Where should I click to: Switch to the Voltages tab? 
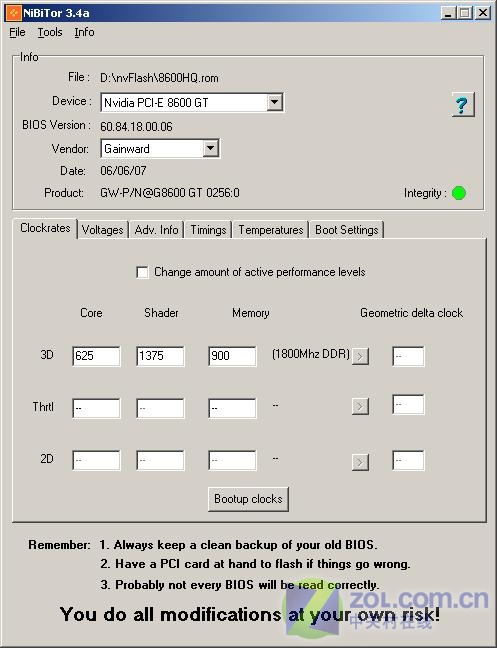tap(102, 230)
